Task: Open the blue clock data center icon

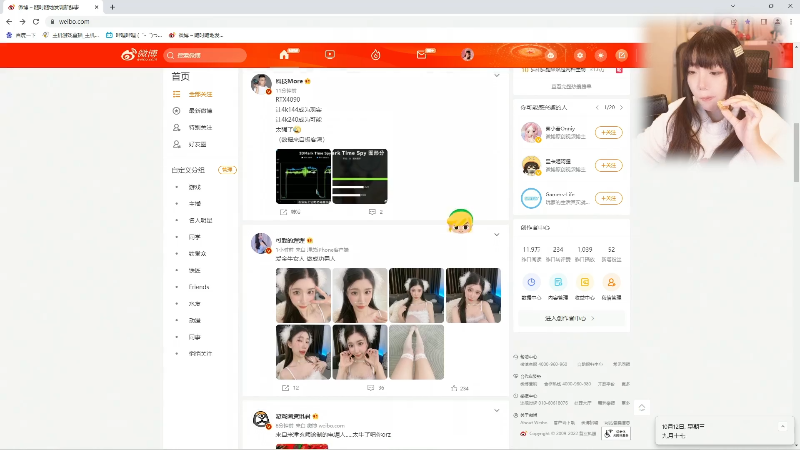Action: tap(531, 282)
